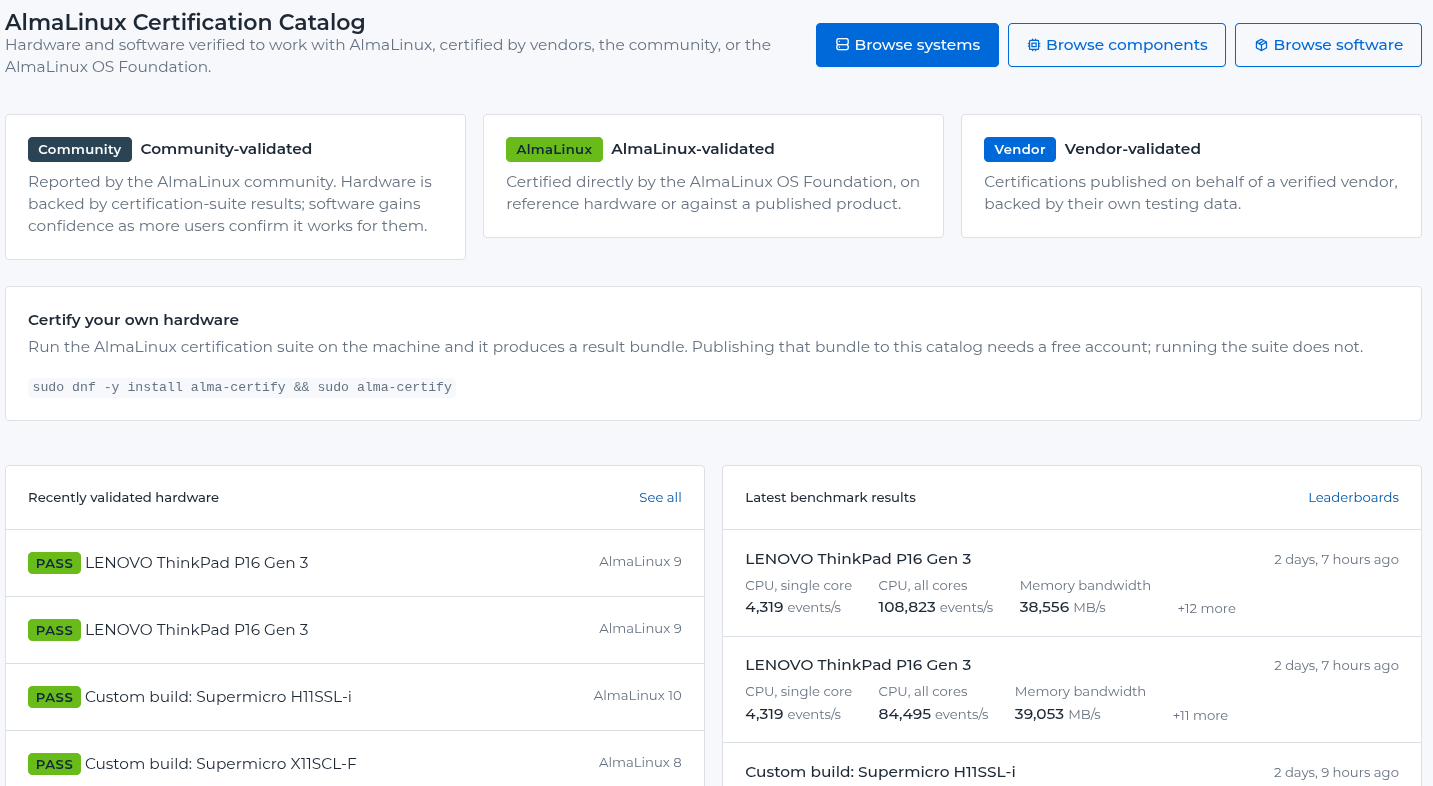
Task: Click the 108,823 events/s value
Action: point(935,607)
